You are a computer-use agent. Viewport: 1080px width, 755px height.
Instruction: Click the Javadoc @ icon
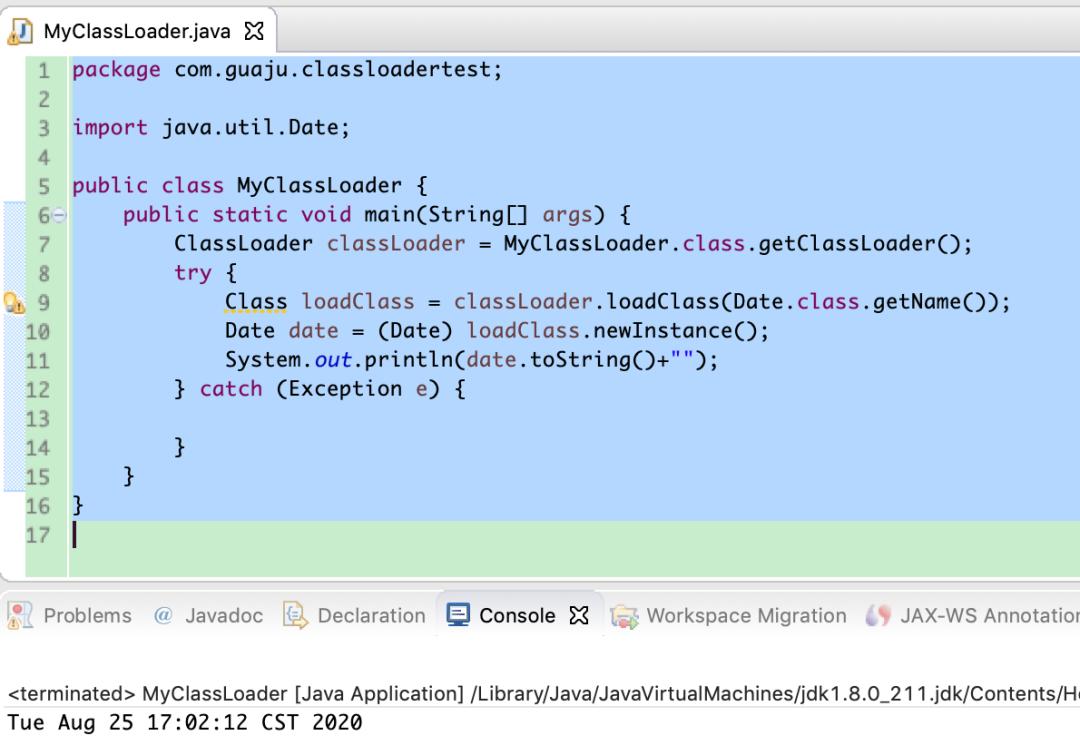pyautogui.click(x=163, y=615)
